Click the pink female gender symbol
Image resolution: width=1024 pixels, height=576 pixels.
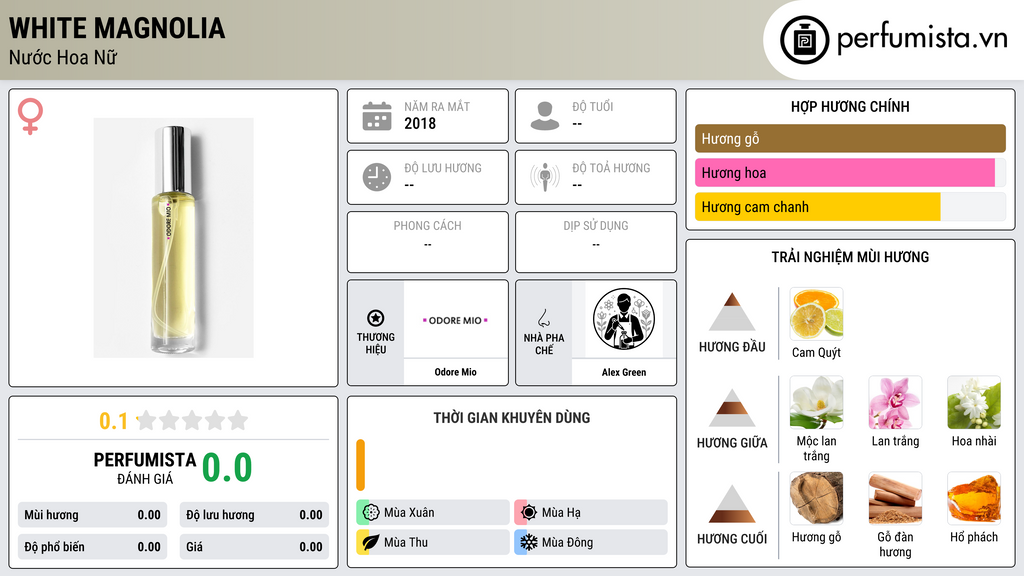[x=30, y=116]
